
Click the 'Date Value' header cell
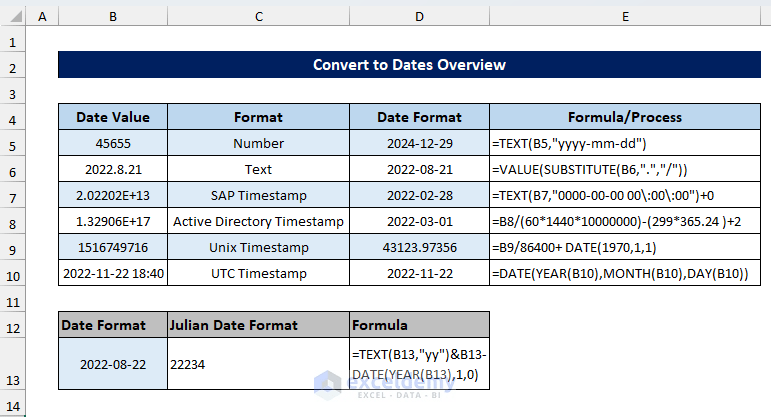(x=113, y=117)
